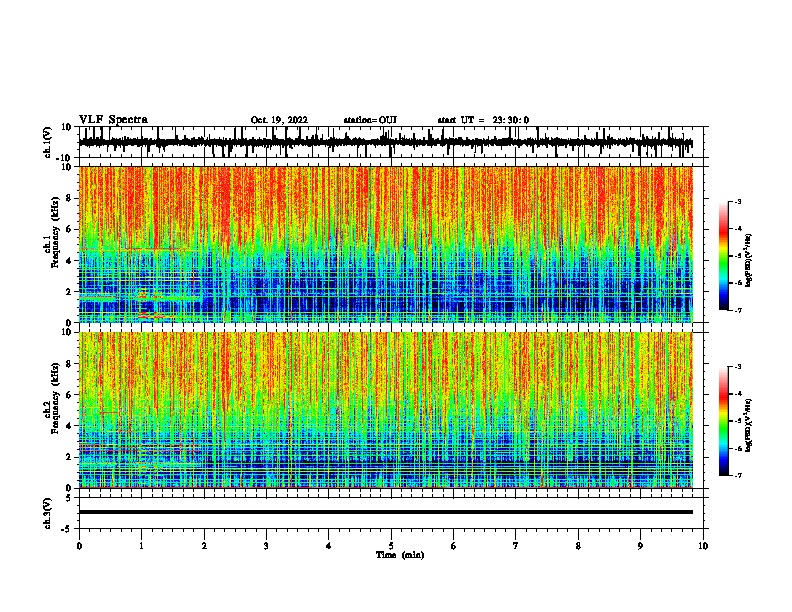Select the date text 'Oct. 19, 2022'

coord(279,120)
